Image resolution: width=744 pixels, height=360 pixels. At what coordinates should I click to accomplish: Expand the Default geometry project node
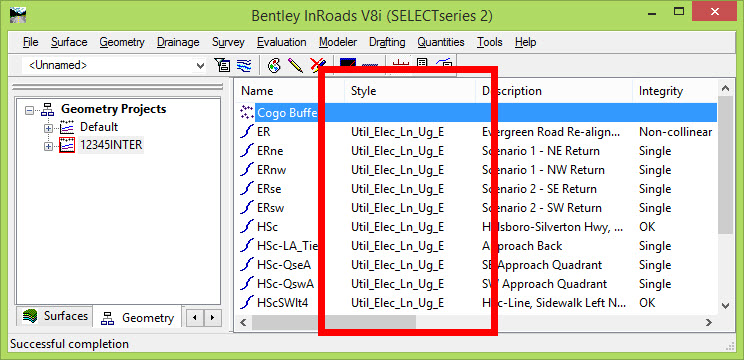point(48,128)
